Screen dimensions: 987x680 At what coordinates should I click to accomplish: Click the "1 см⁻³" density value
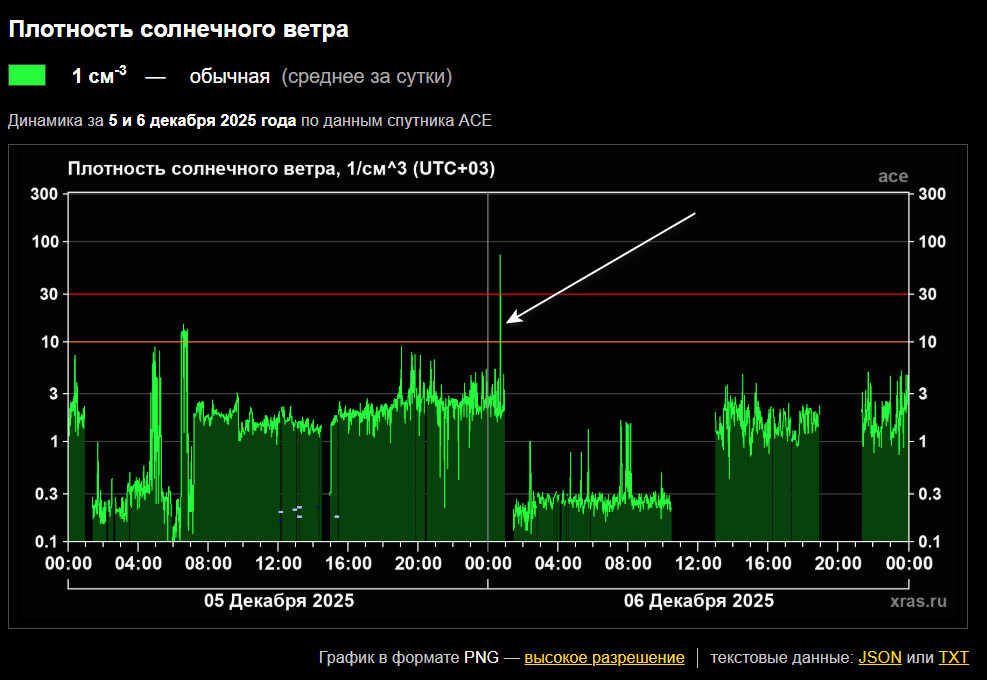click(x=99, y=76)
